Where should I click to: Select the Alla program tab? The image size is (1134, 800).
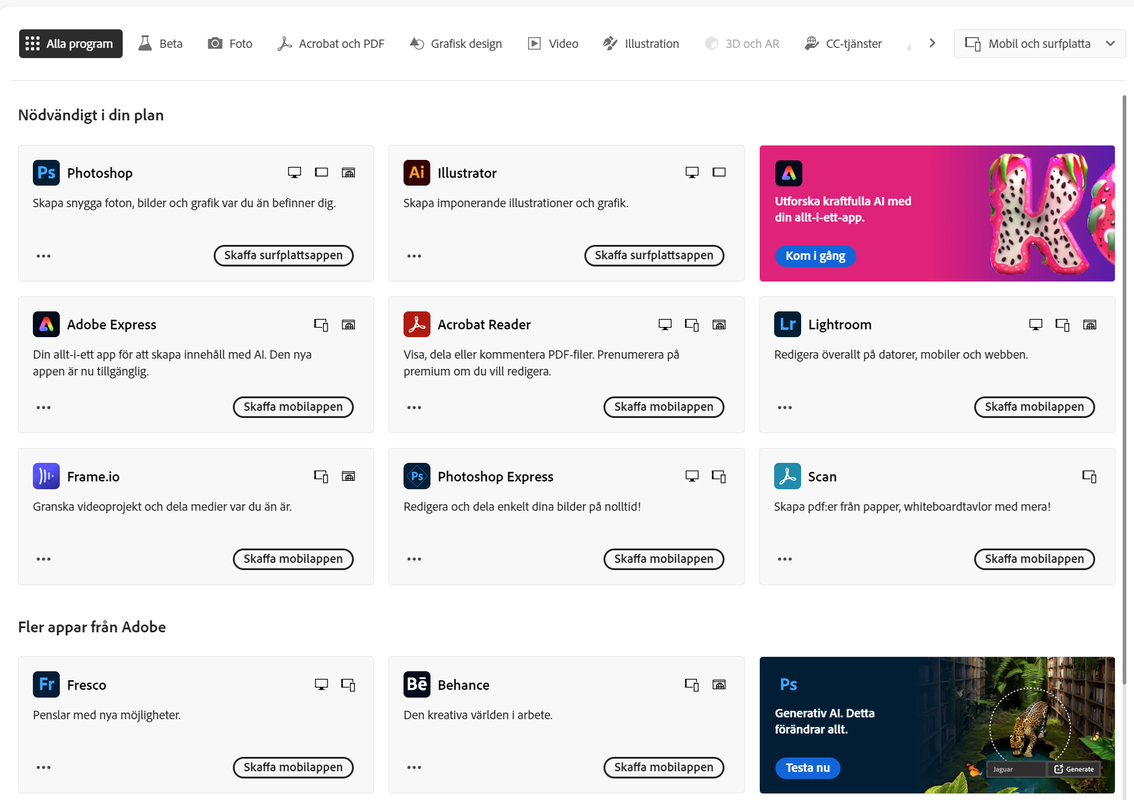tap(71, 43)
